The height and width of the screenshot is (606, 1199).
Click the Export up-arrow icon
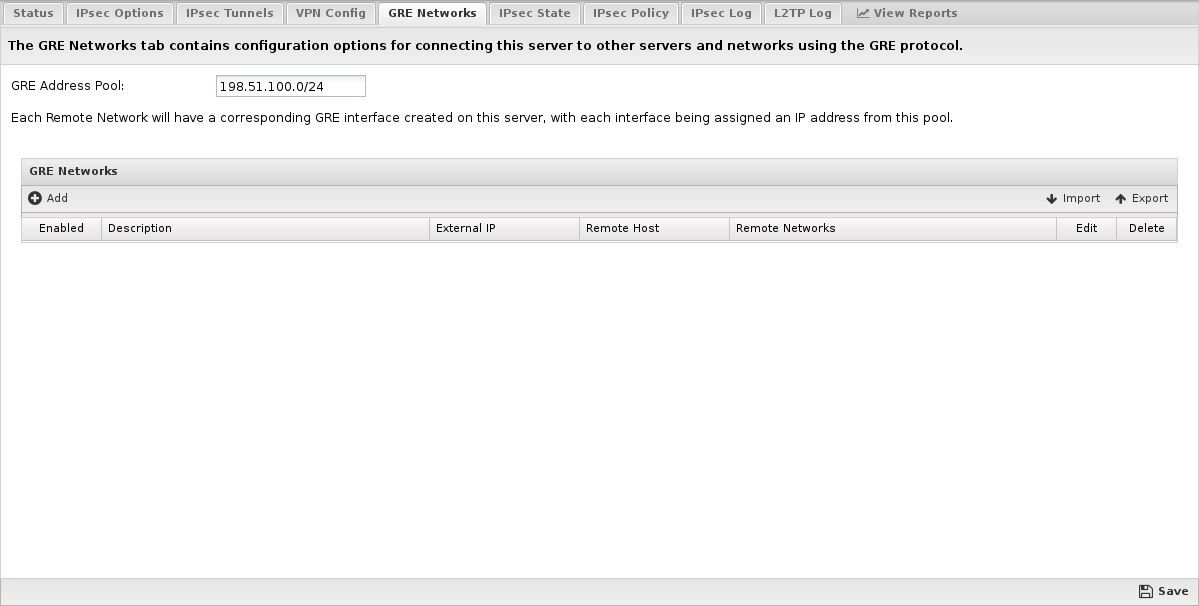(x=1121, y=199)
